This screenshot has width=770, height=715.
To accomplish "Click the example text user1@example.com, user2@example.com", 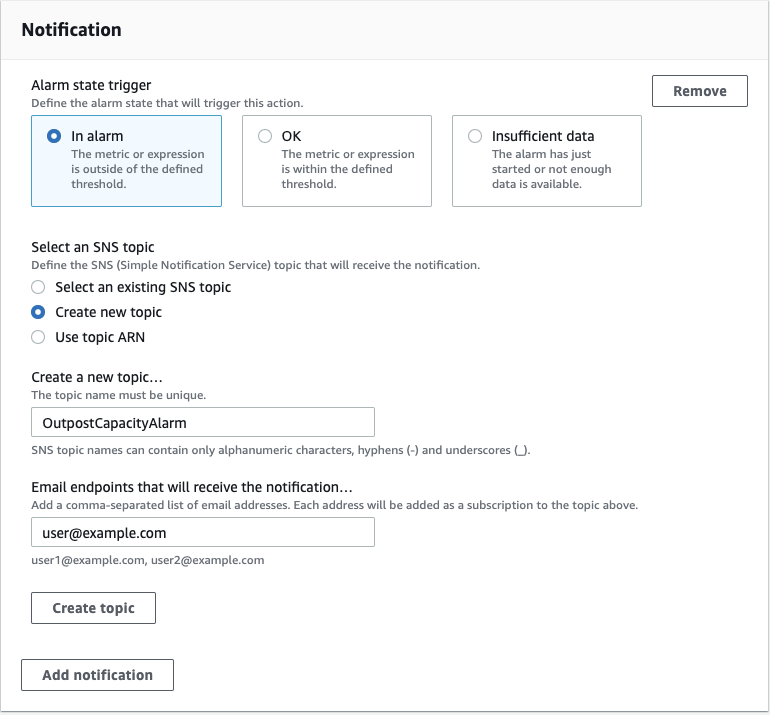I will (x=148, y=560).
